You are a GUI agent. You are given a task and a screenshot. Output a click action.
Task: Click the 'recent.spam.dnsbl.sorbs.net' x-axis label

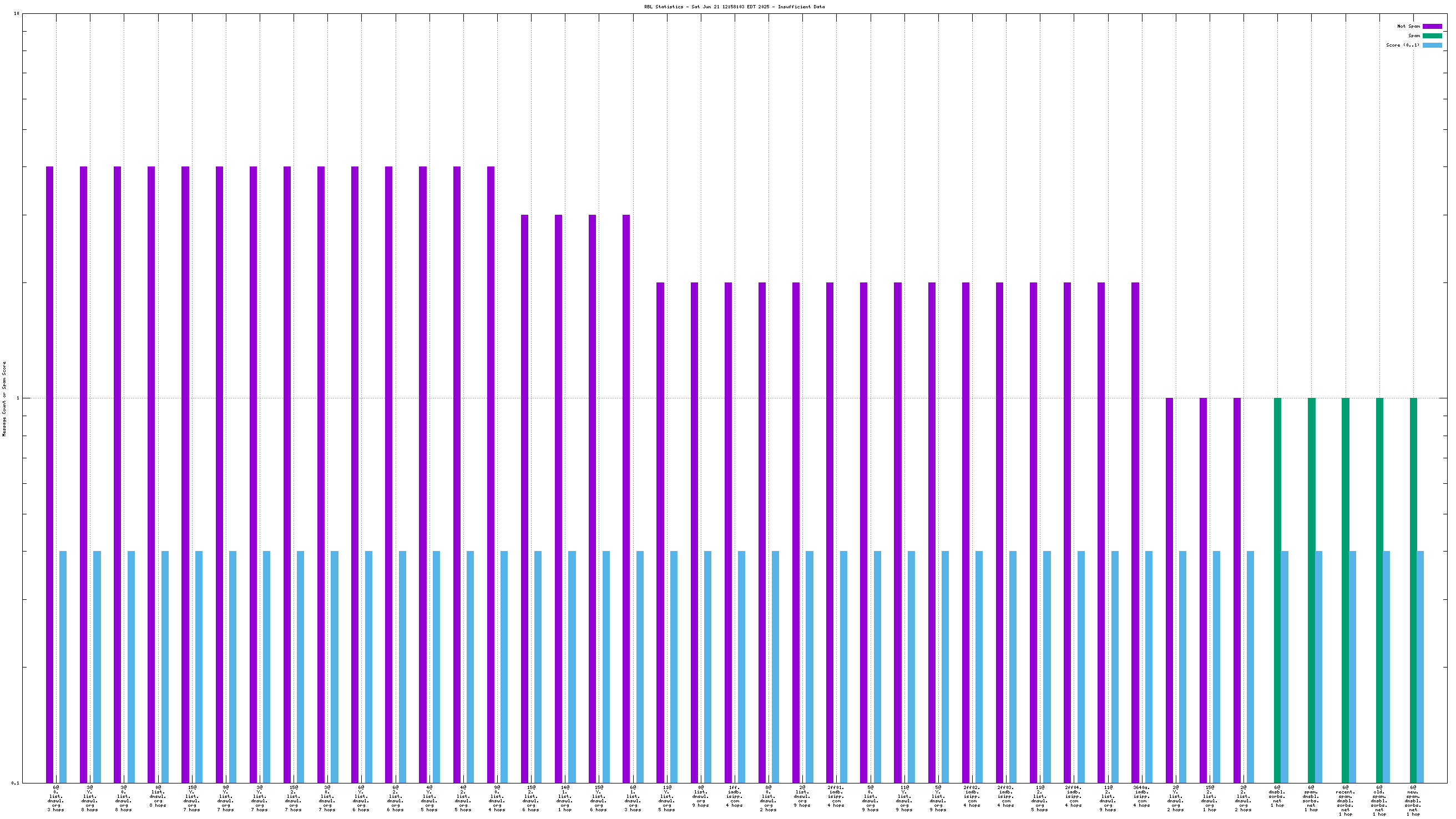coord(1344,800)
